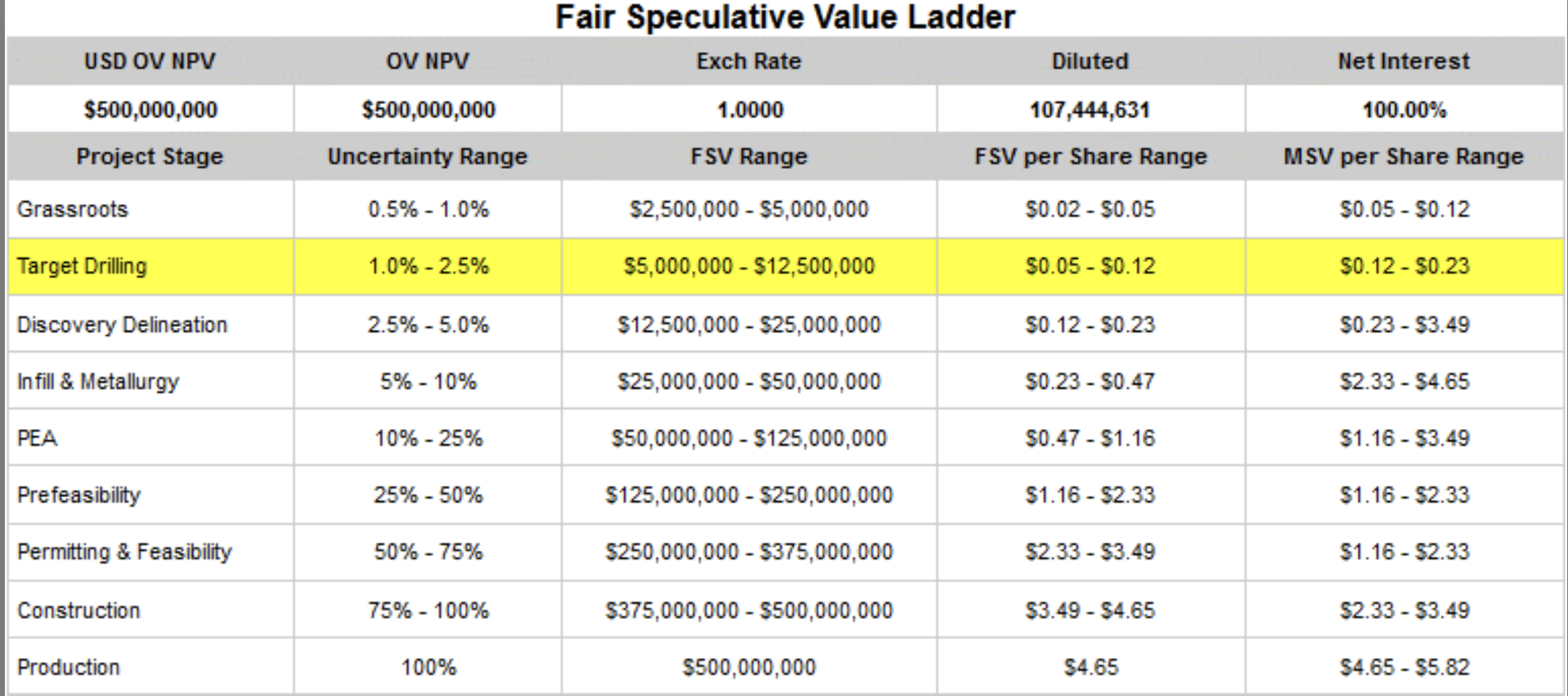The width and height of the screenshot is (1568, 696).
Task: Click the Uncertainty Range header
Action: pyautogui.click(x=428, y=157)
